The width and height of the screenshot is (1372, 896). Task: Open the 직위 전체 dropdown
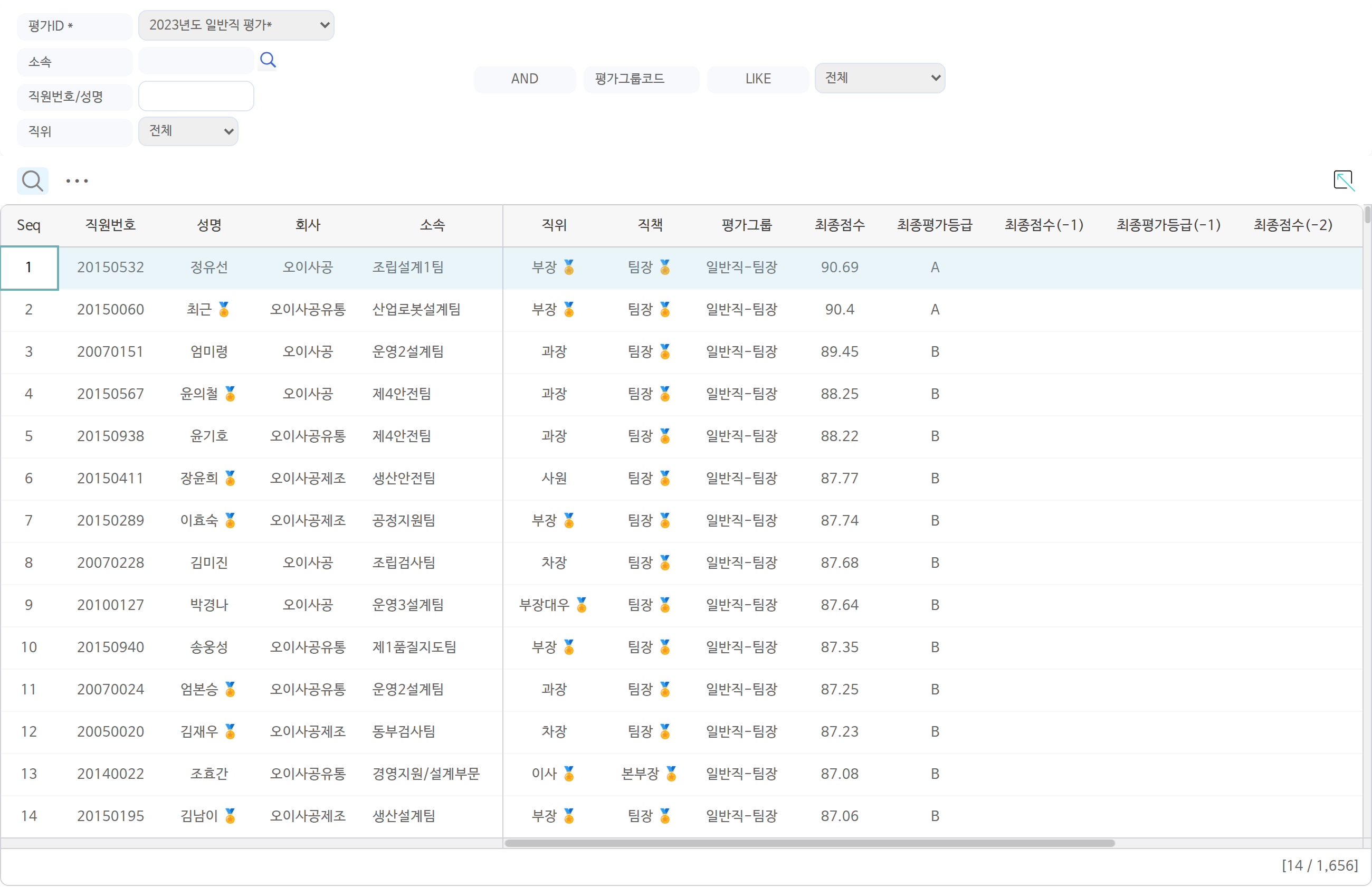[x=188, y=131]
